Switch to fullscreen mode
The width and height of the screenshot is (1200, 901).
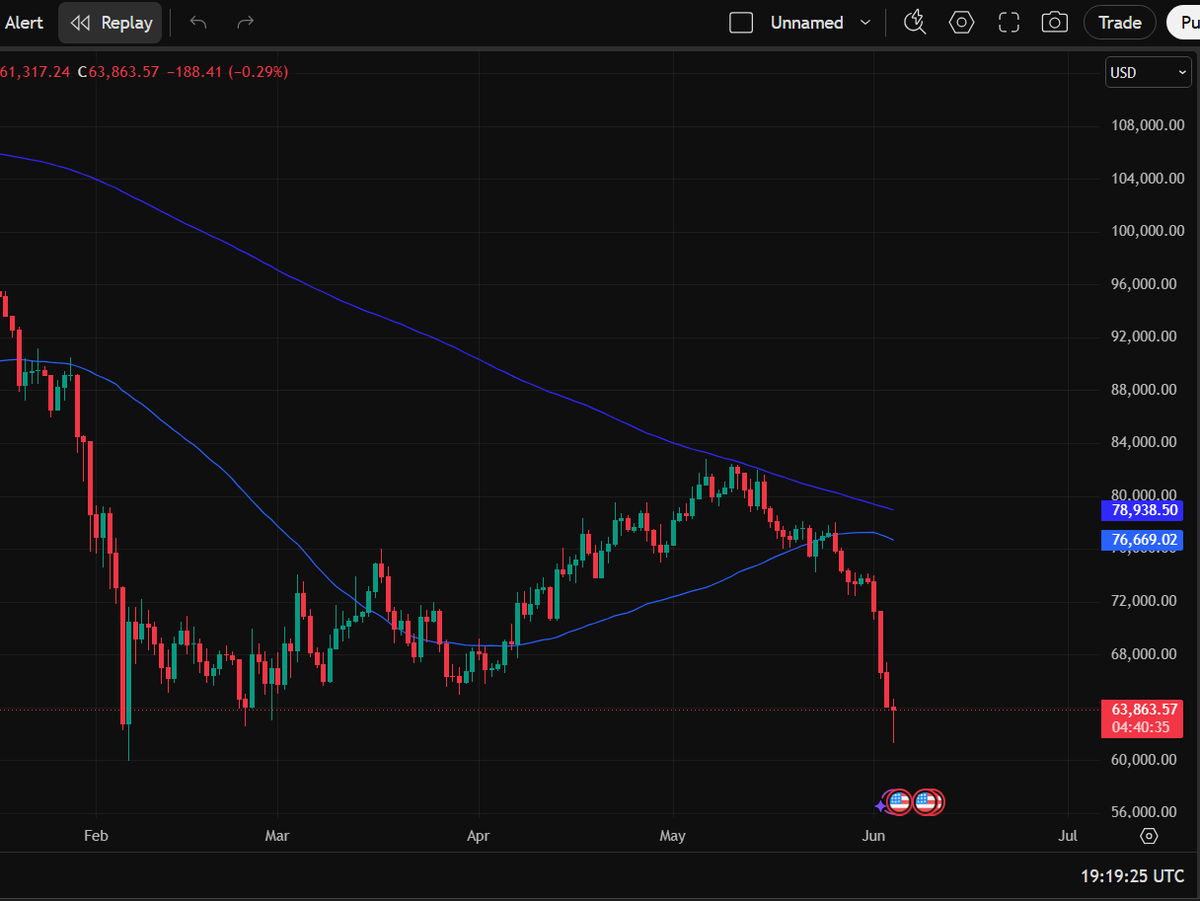click(x=1008, y=22)
